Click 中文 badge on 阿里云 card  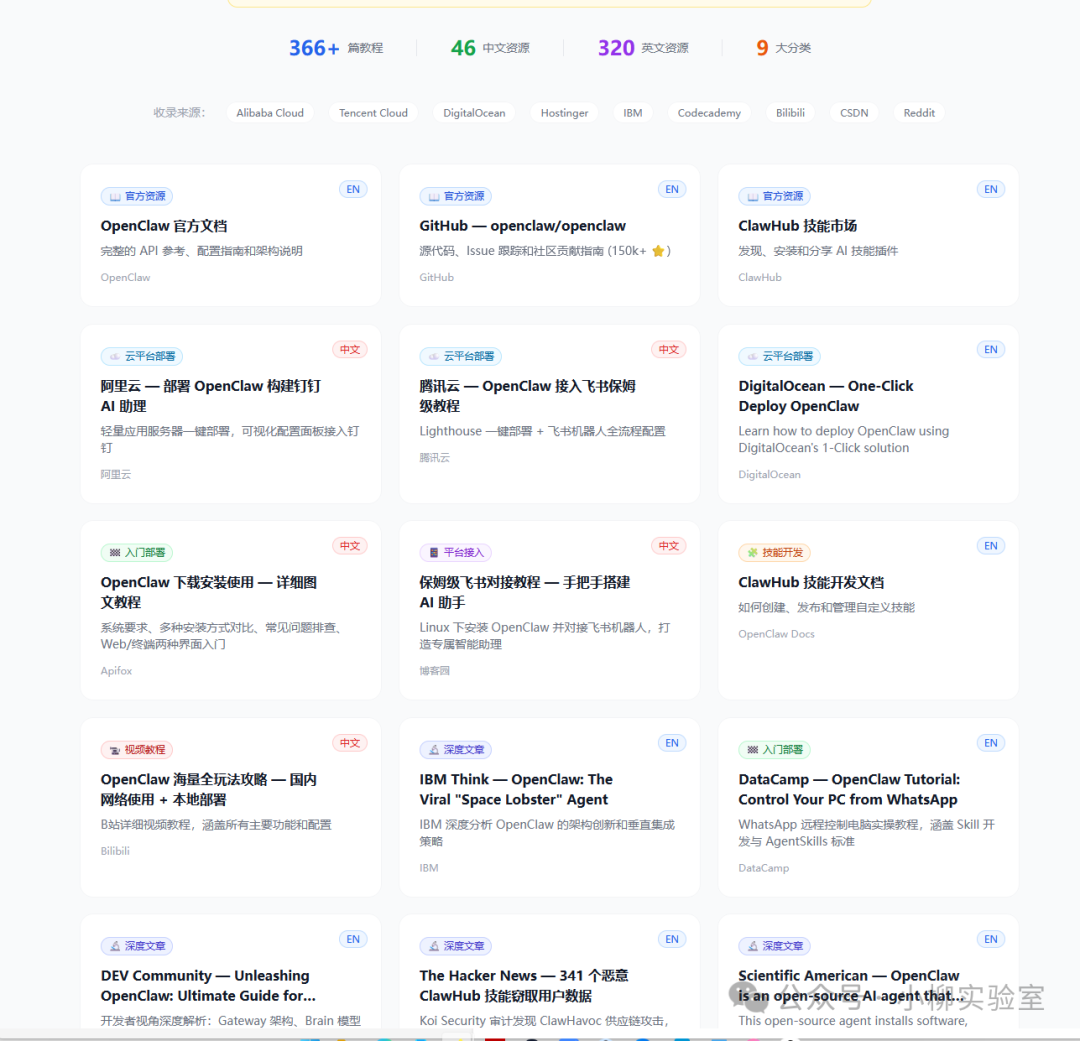[x=350, y=349]
